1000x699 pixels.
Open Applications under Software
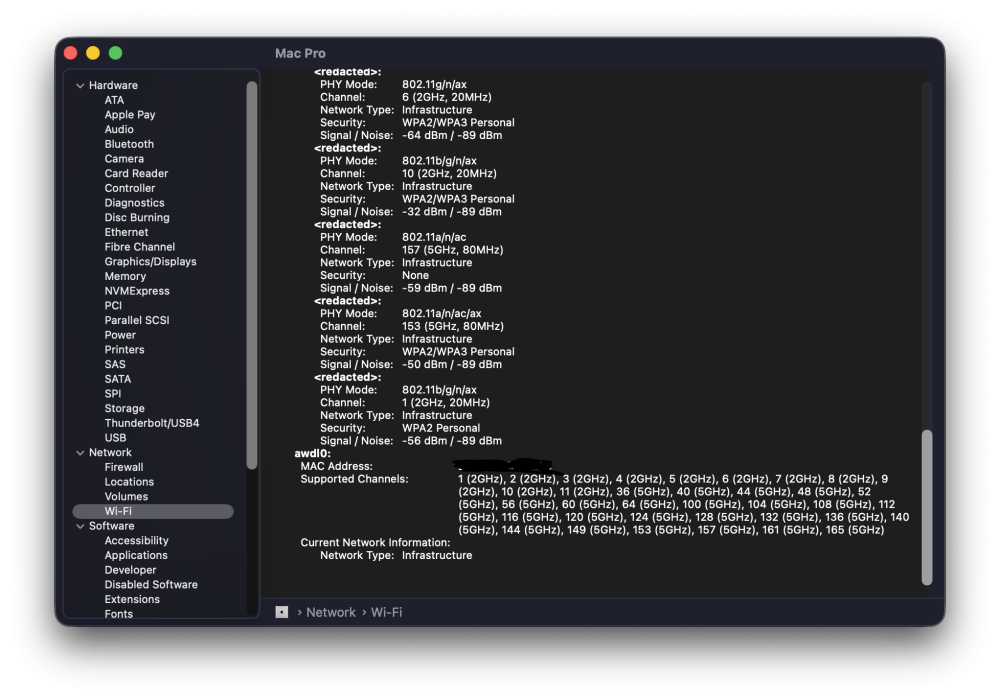[136, 555]
